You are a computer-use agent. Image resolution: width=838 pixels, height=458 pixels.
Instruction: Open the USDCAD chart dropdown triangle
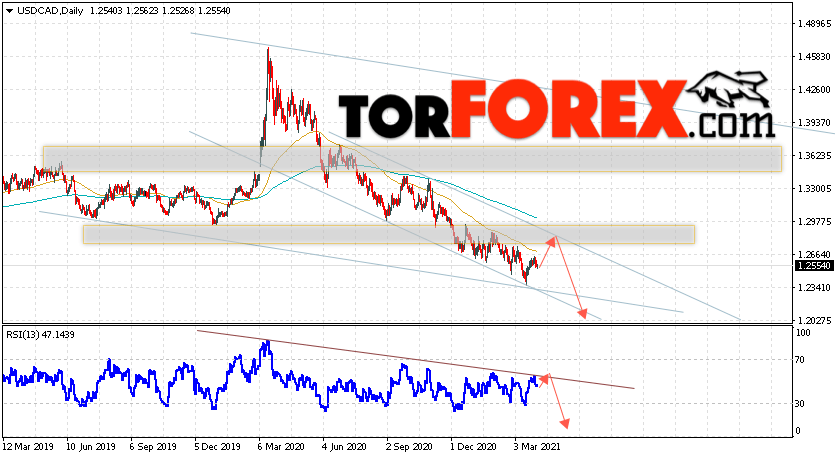tap(9, 11)
